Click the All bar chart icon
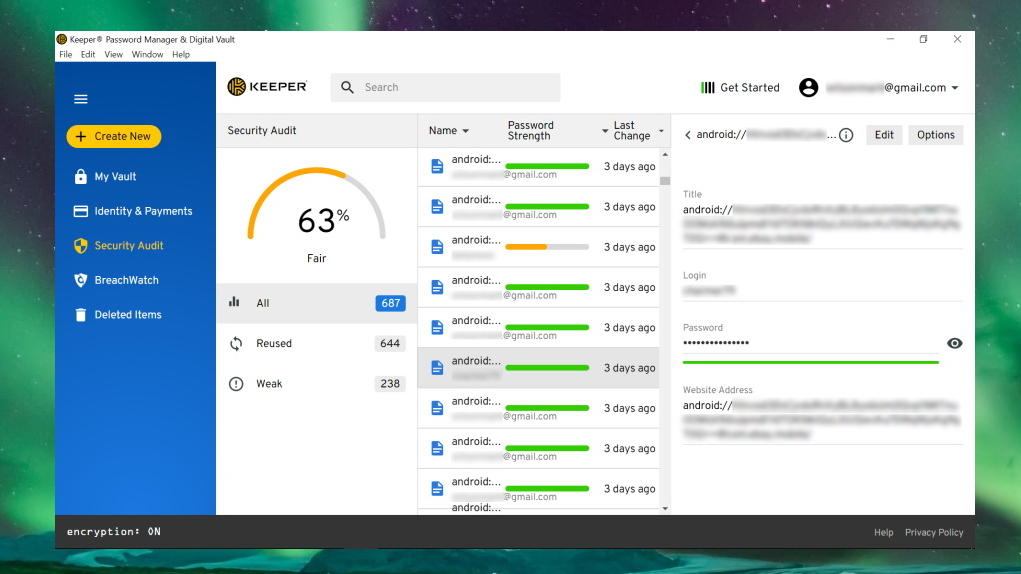Screen dimensions: 1021x574 click(x=234, y=302)
